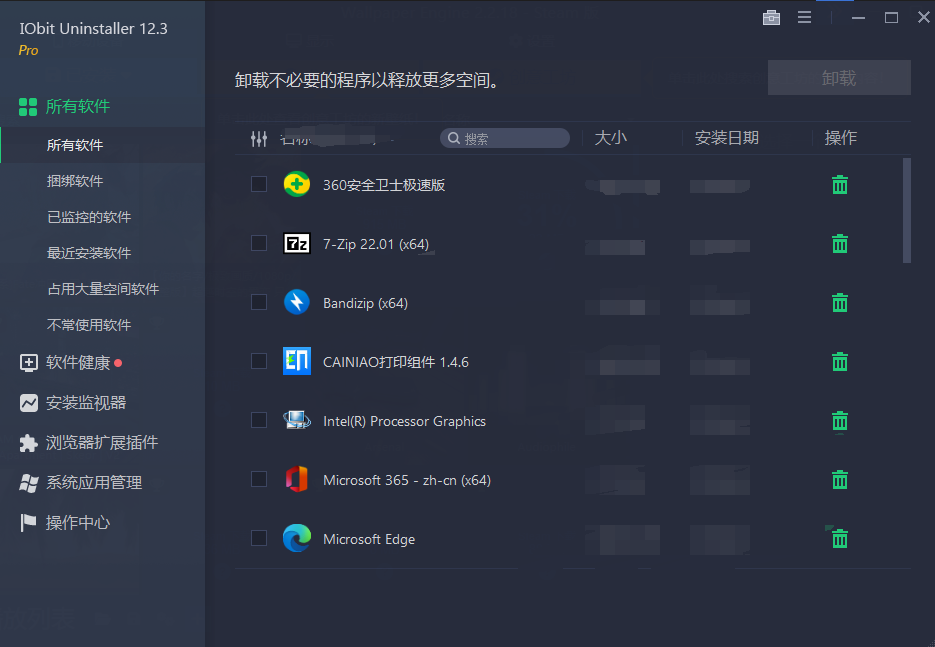
Task: Click the 操作 column header
Action: pos(840,138)
